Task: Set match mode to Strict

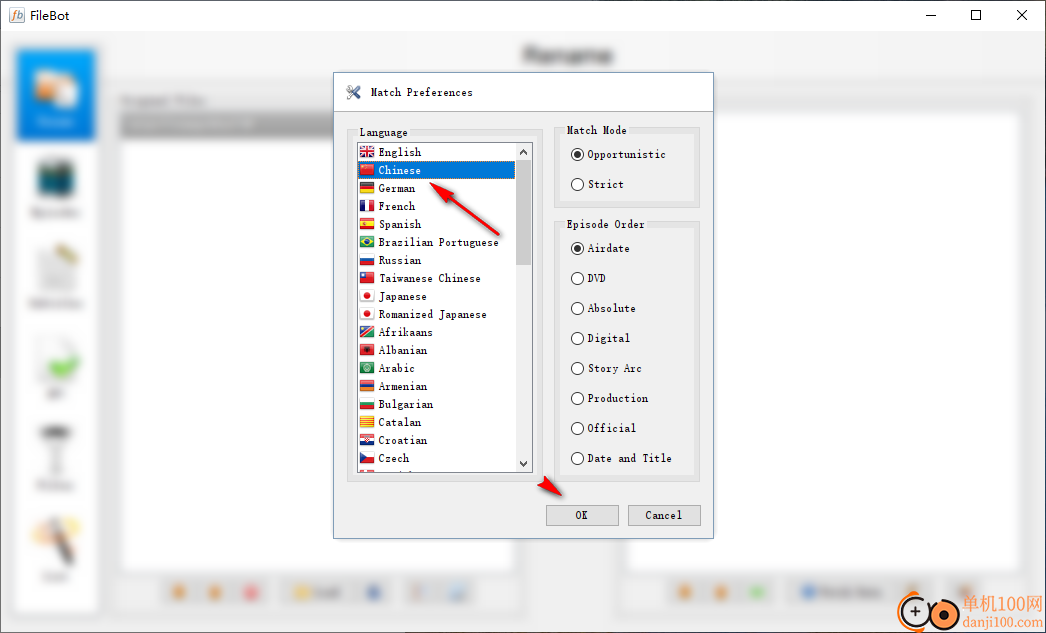Action: coord(597,185)
